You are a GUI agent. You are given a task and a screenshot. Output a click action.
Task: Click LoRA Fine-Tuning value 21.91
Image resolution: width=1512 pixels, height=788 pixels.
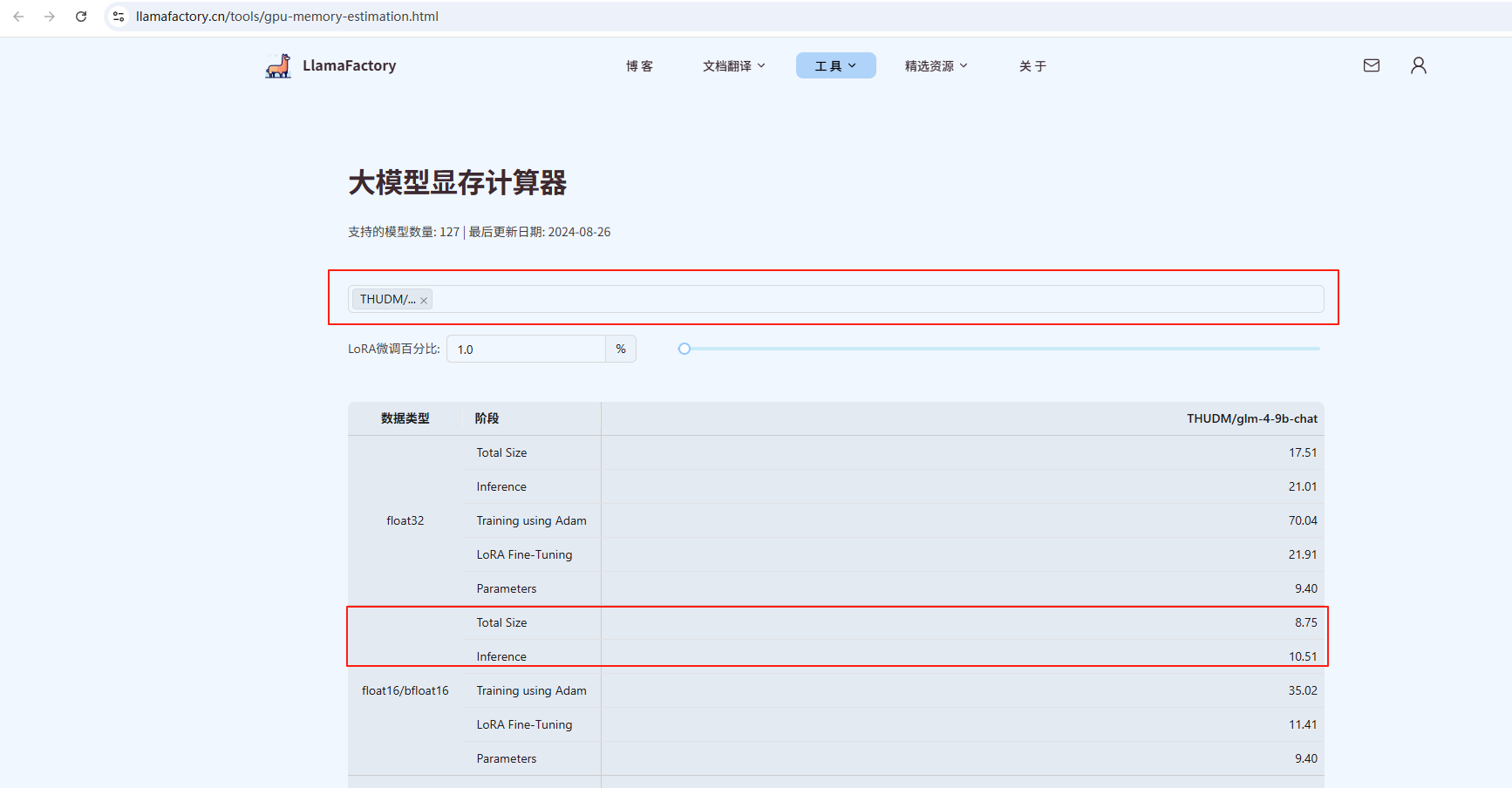1303,554
